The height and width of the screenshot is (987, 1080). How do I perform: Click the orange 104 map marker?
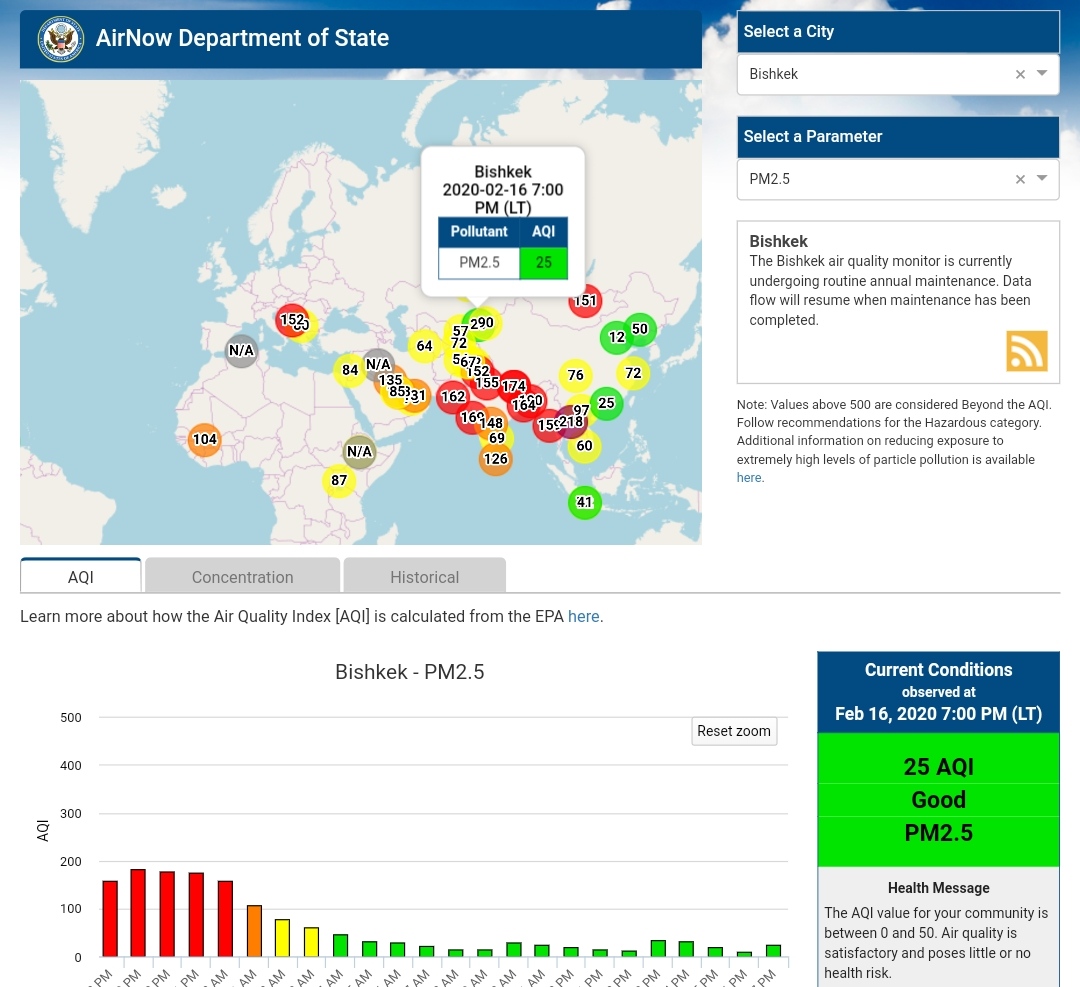204,440
